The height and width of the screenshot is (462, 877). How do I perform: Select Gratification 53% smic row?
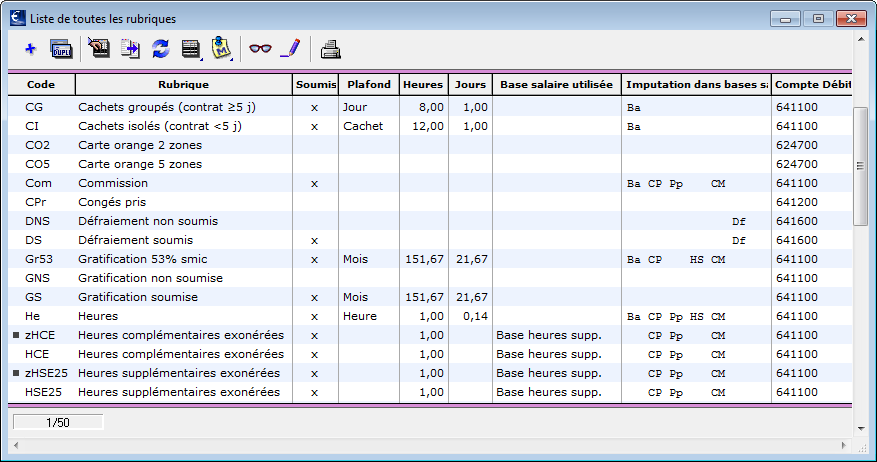pos(430,259)
